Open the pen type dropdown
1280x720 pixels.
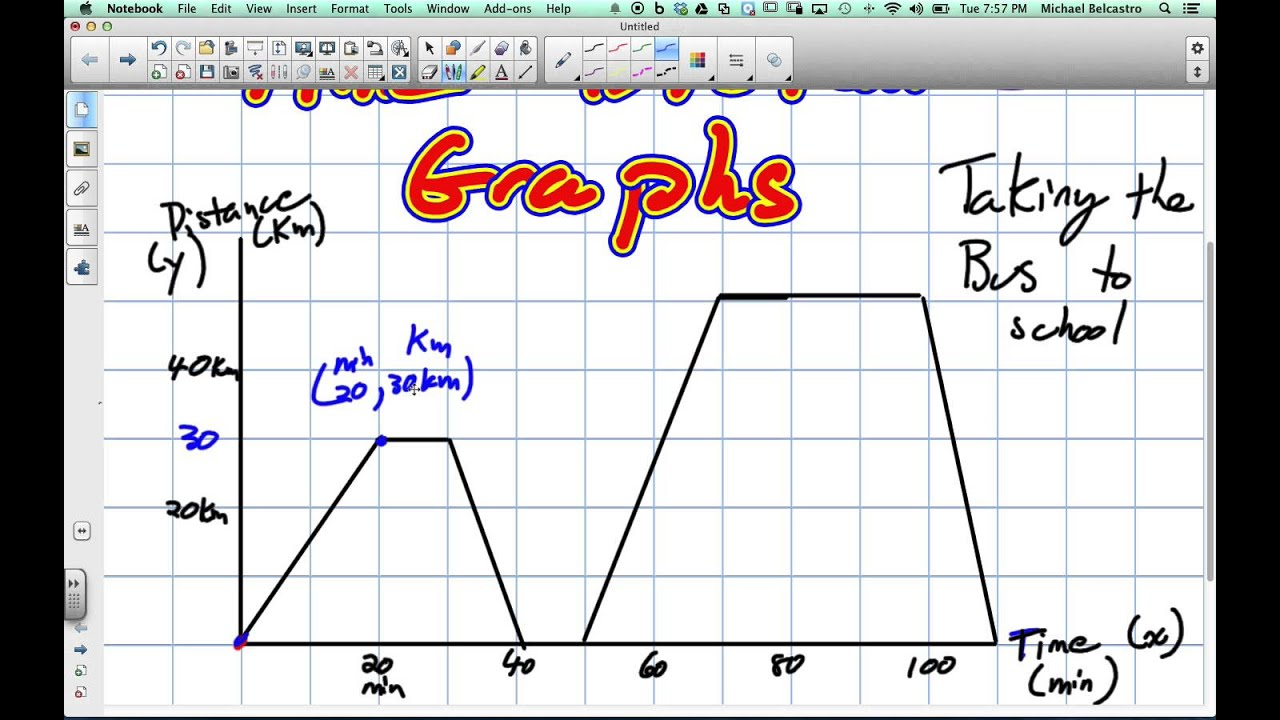click(563, 60)
